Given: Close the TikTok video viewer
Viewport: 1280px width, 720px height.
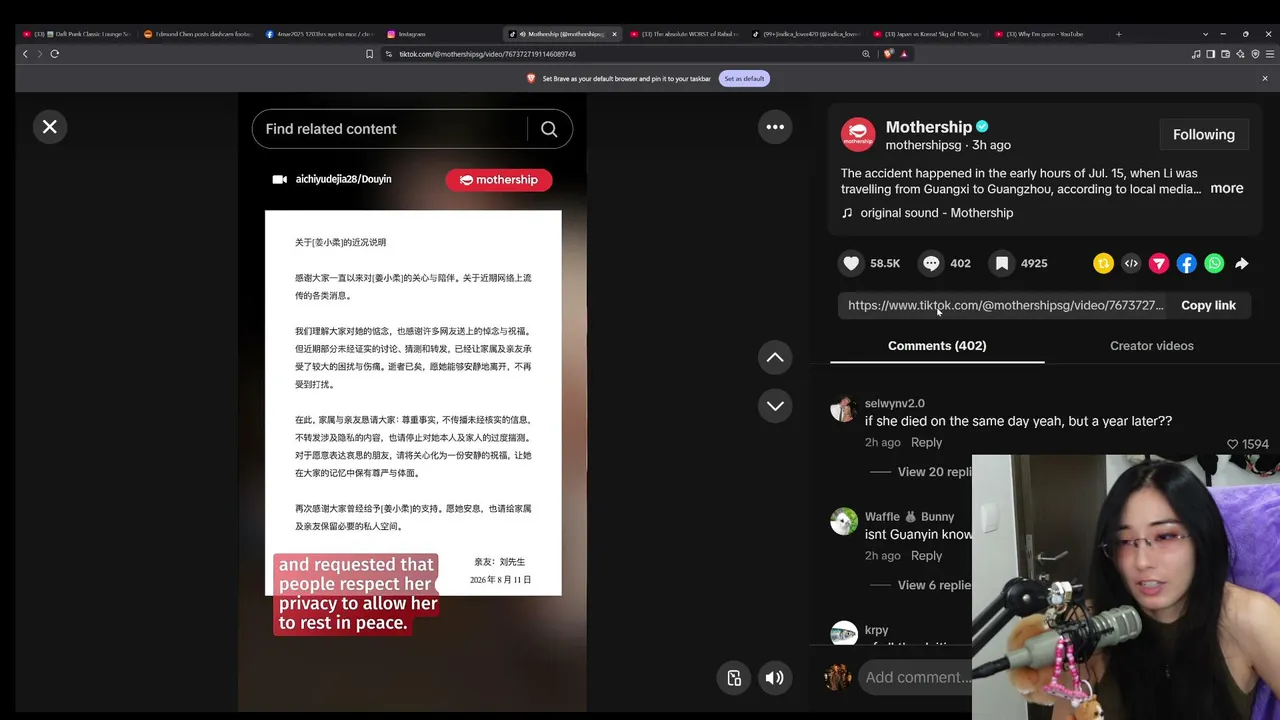Looking at the screenshot, I should click(x=49, y=127).
